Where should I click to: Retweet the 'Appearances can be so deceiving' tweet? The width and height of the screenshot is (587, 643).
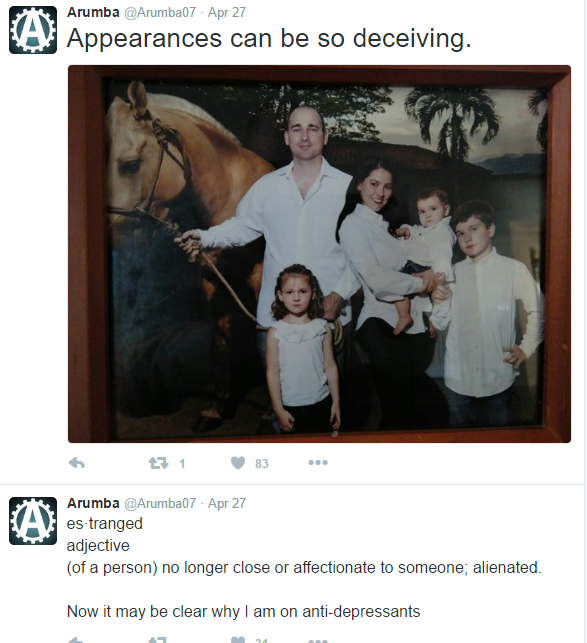pyautogui.click(x=158, y=463)
